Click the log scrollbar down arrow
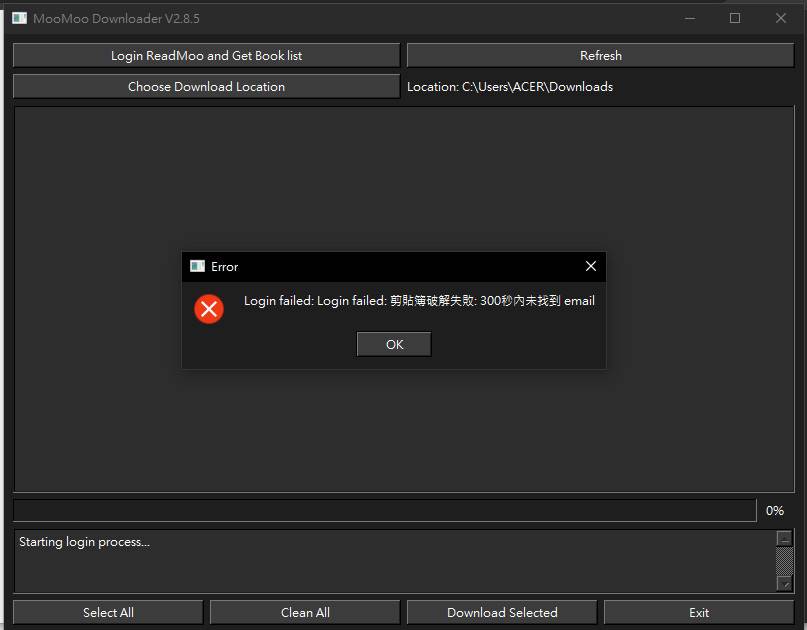 [x=784, y=584]
